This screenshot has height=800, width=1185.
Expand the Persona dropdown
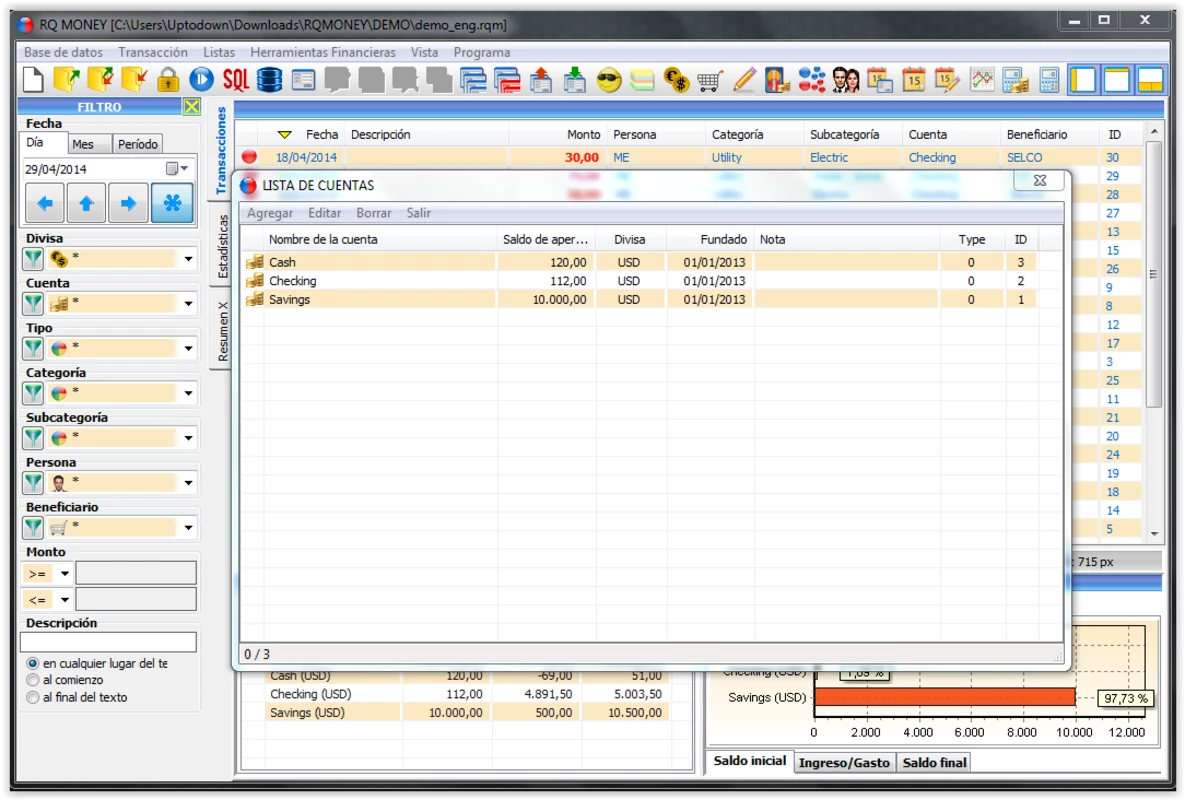pyautogui.click(x=188, y=483)
